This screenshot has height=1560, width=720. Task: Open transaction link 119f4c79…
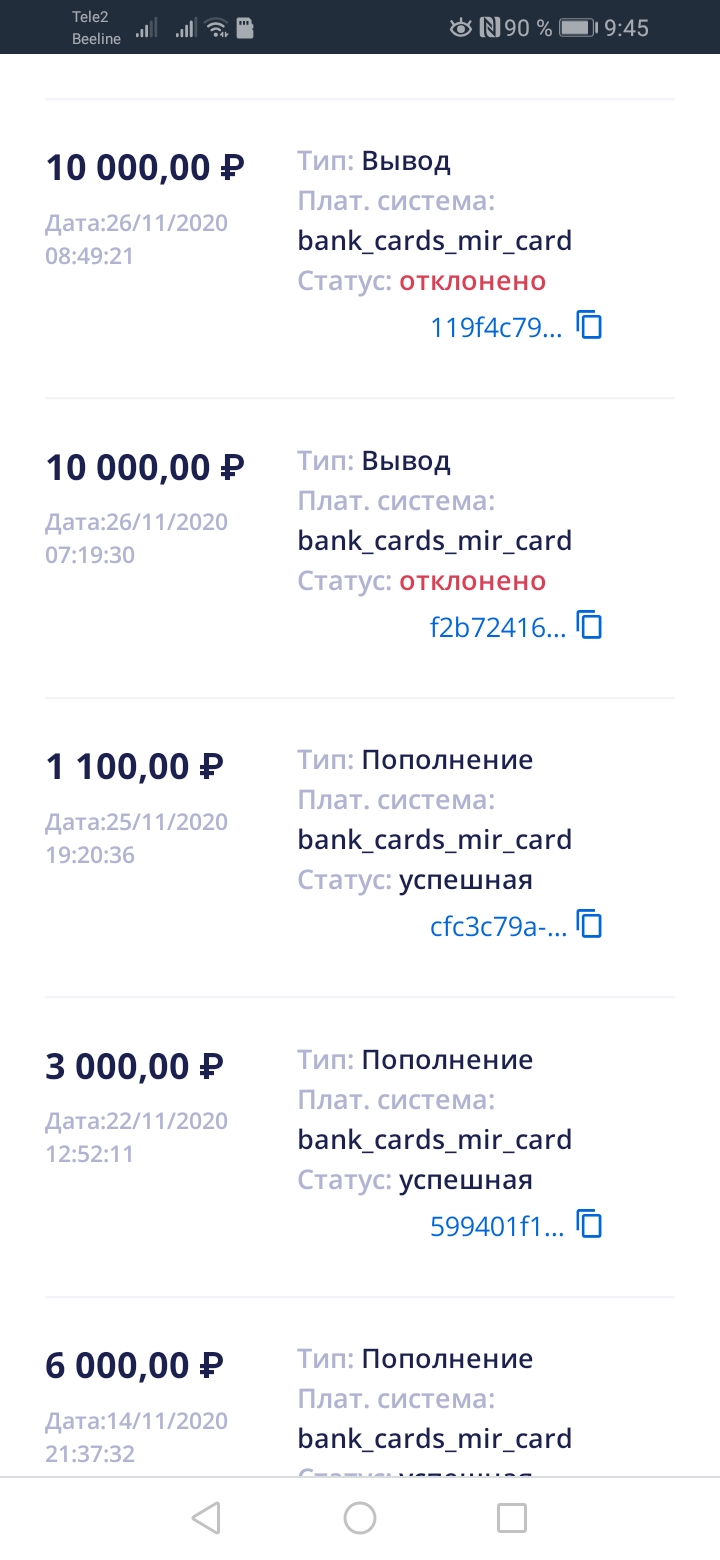tap(496, 327)
